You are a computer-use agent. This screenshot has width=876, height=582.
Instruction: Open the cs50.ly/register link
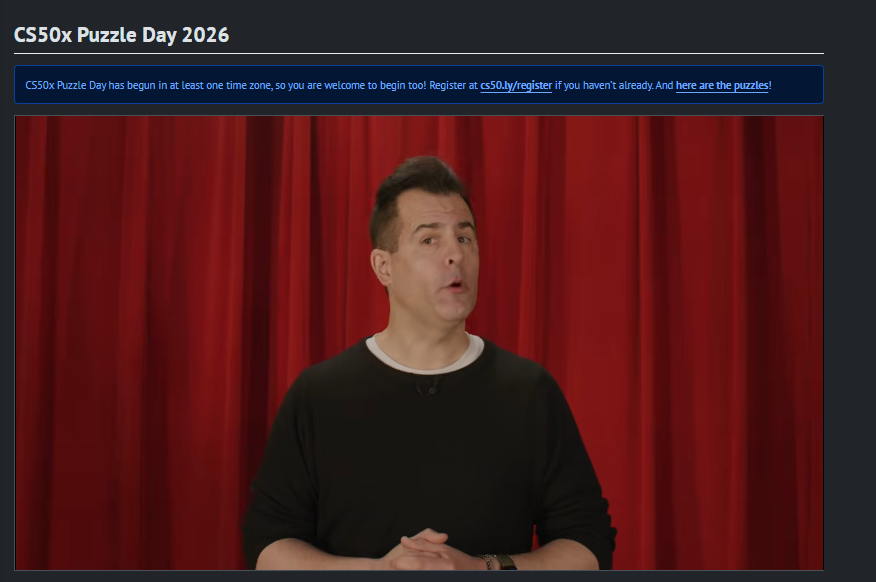pos(516,85)
